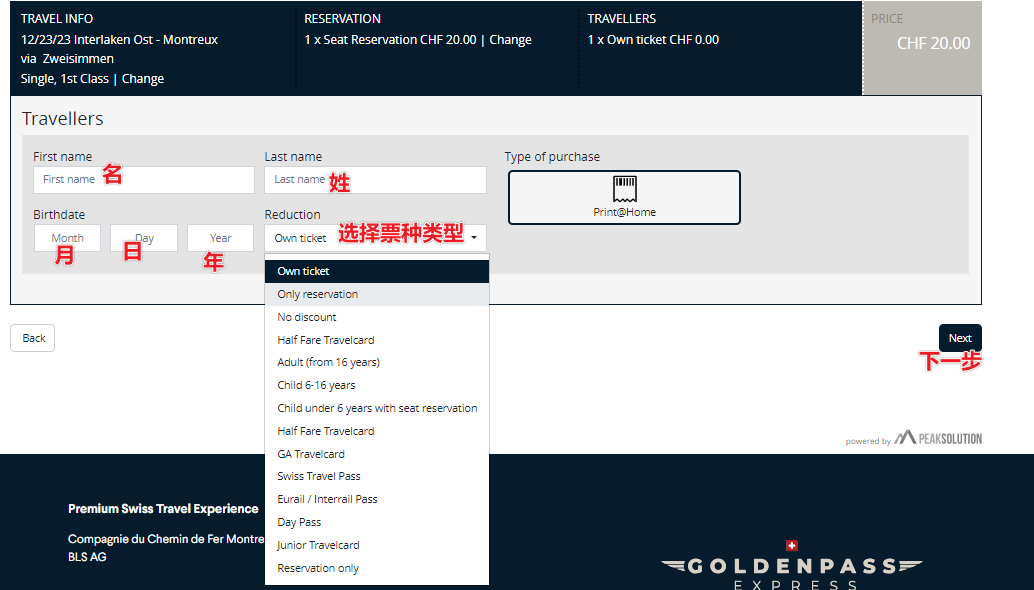Select 'GA Travelcard' option

pos(377,454)
